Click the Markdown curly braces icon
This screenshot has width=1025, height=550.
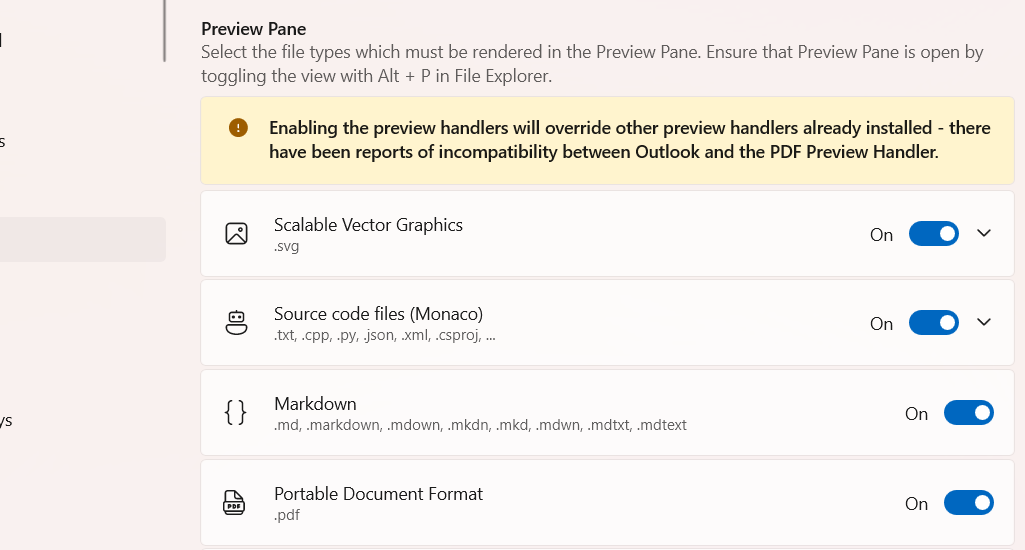click(x=236, y=413)
